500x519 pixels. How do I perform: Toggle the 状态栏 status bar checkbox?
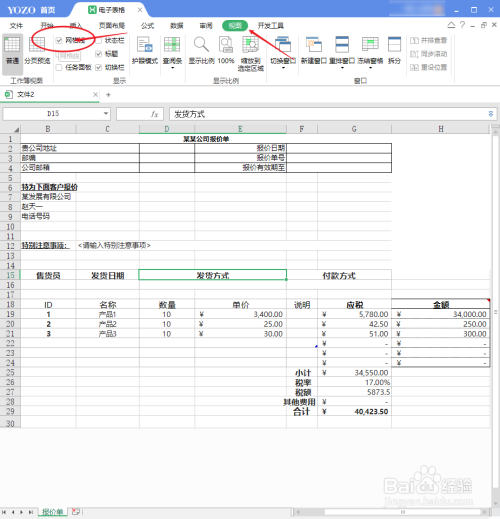(x=98, y=40)
